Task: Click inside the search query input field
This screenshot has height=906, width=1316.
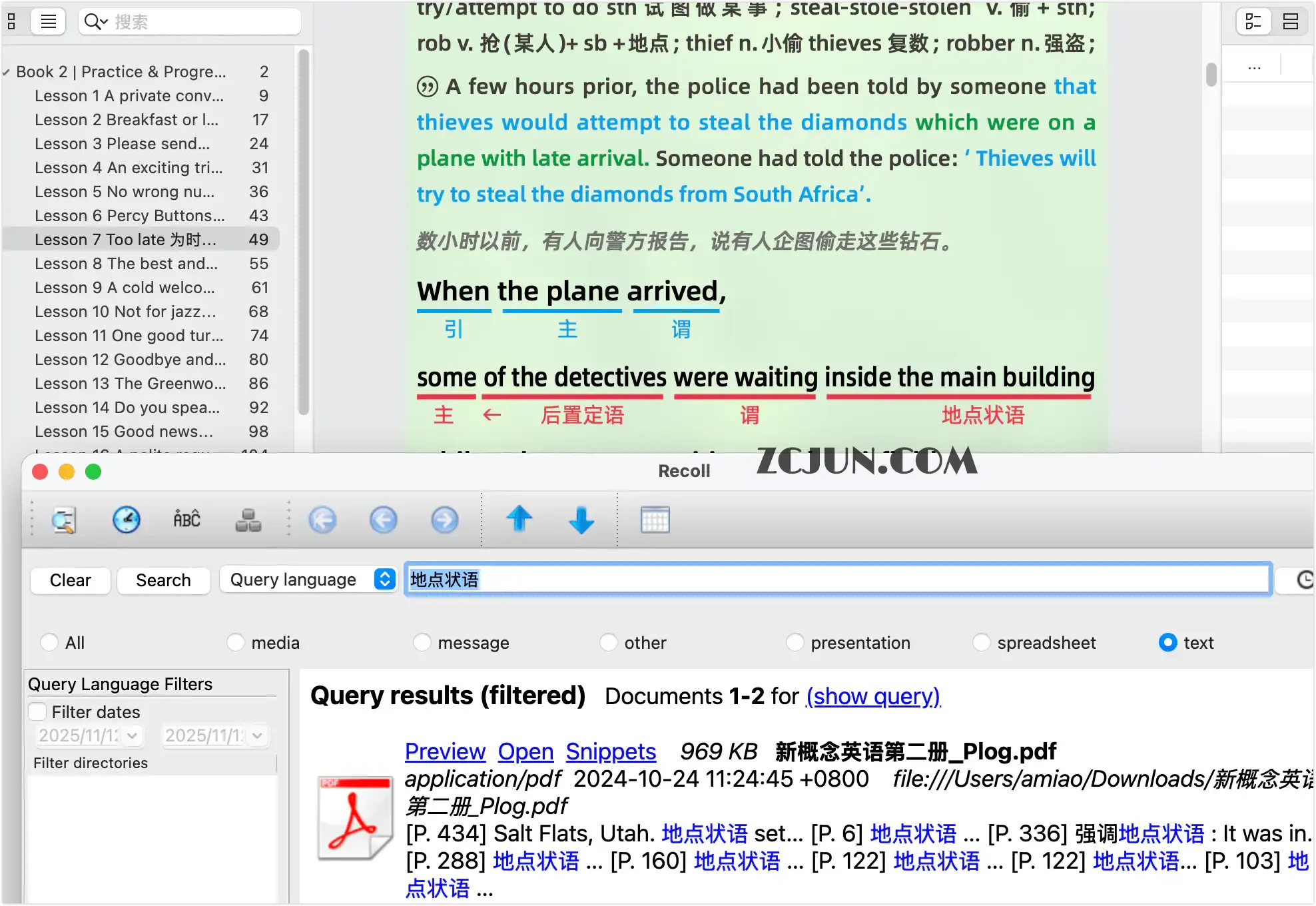Action: point(733,579)
